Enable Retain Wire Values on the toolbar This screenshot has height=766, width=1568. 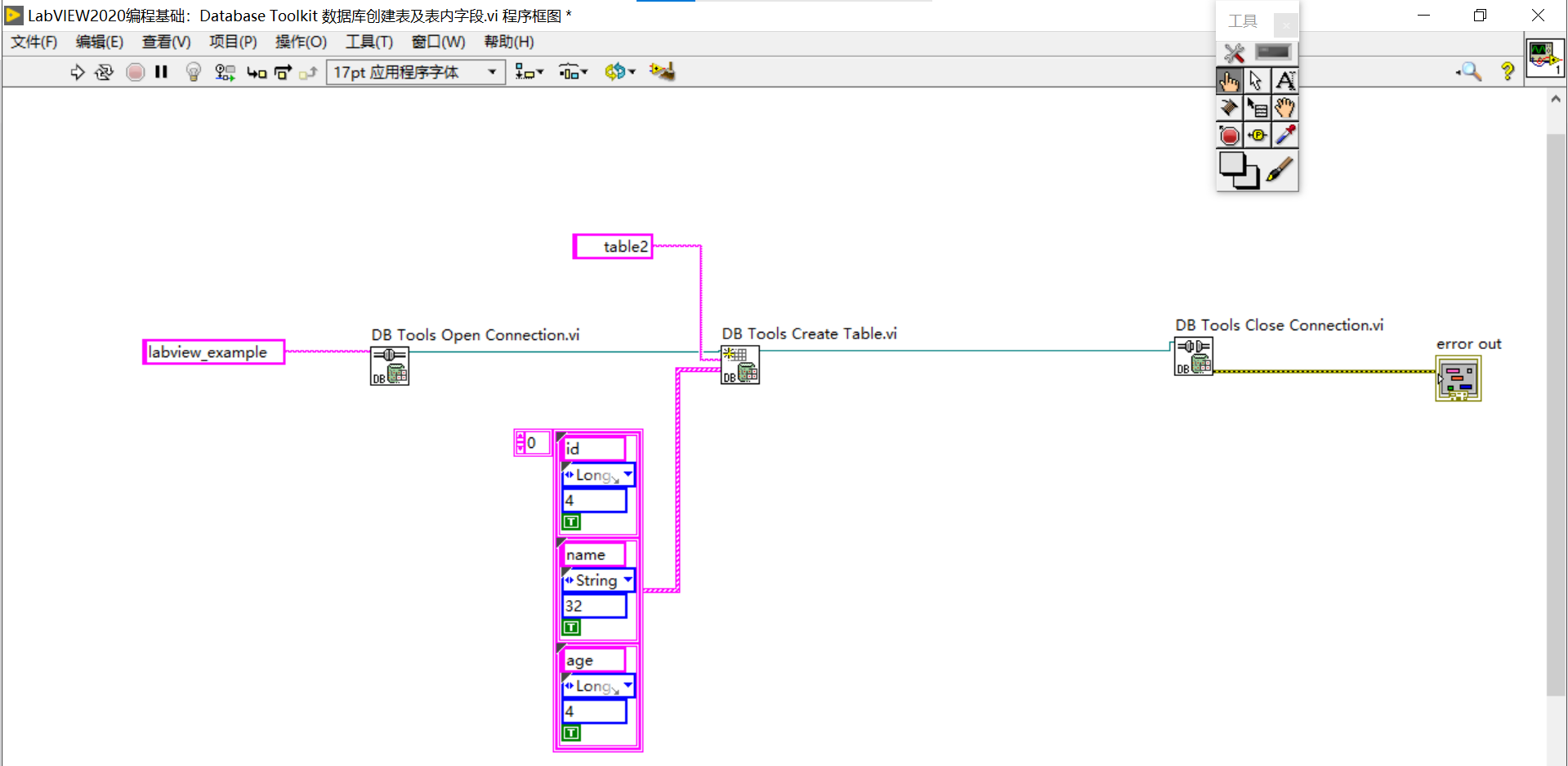225,72
